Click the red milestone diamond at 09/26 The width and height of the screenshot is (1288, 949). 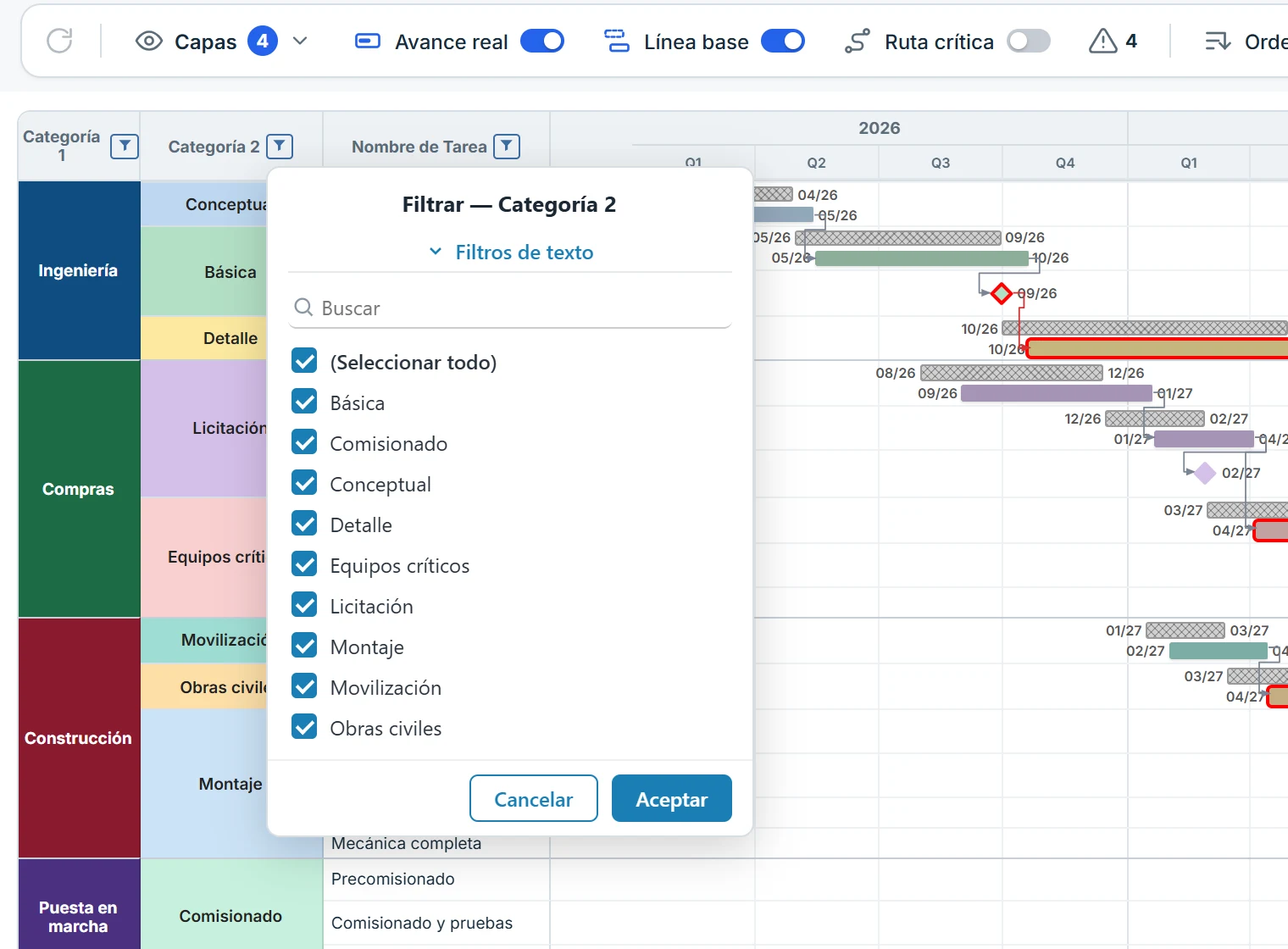[1002, 293]
